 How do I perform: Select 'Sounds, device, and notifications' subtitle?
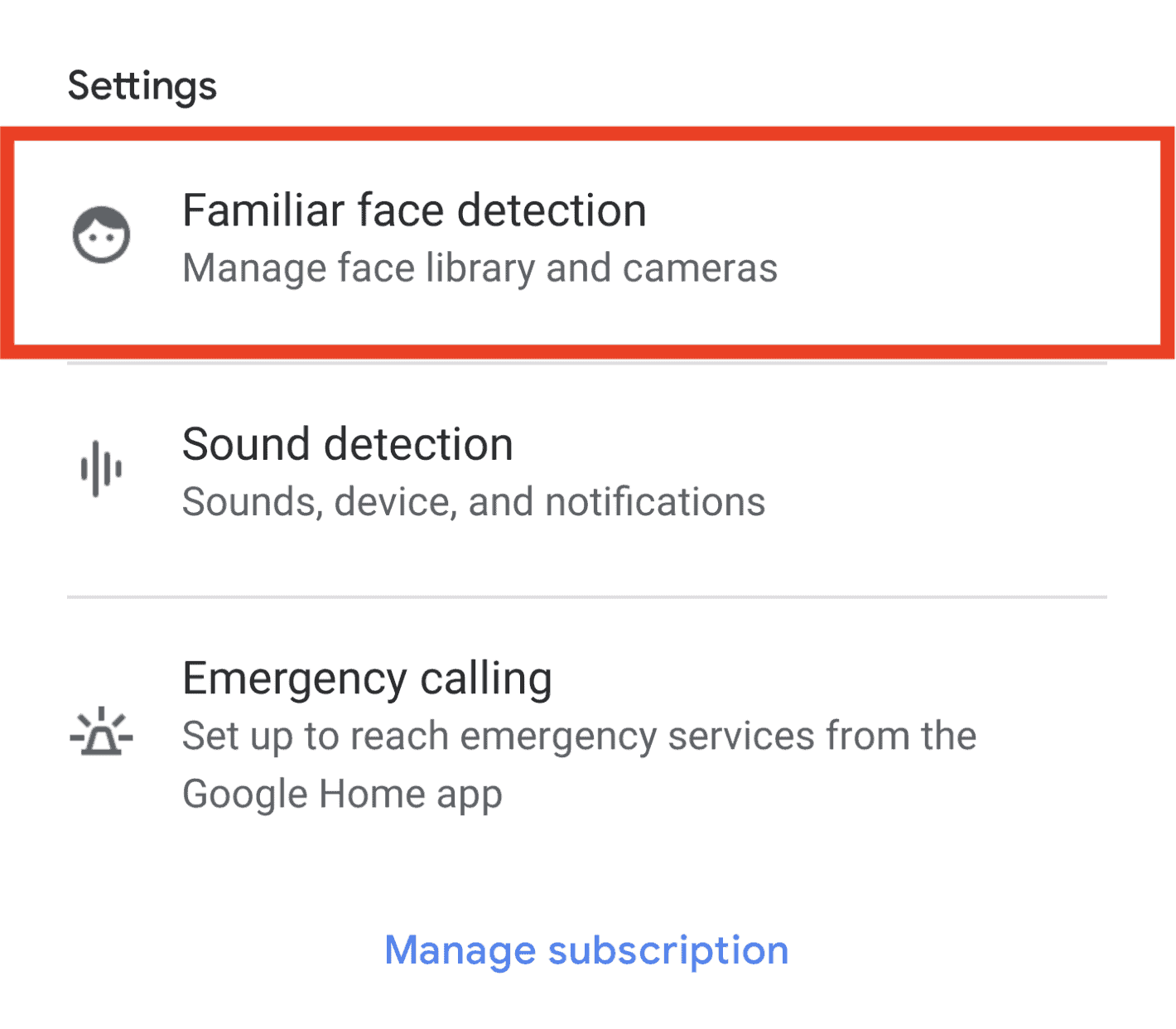[474, 502]
